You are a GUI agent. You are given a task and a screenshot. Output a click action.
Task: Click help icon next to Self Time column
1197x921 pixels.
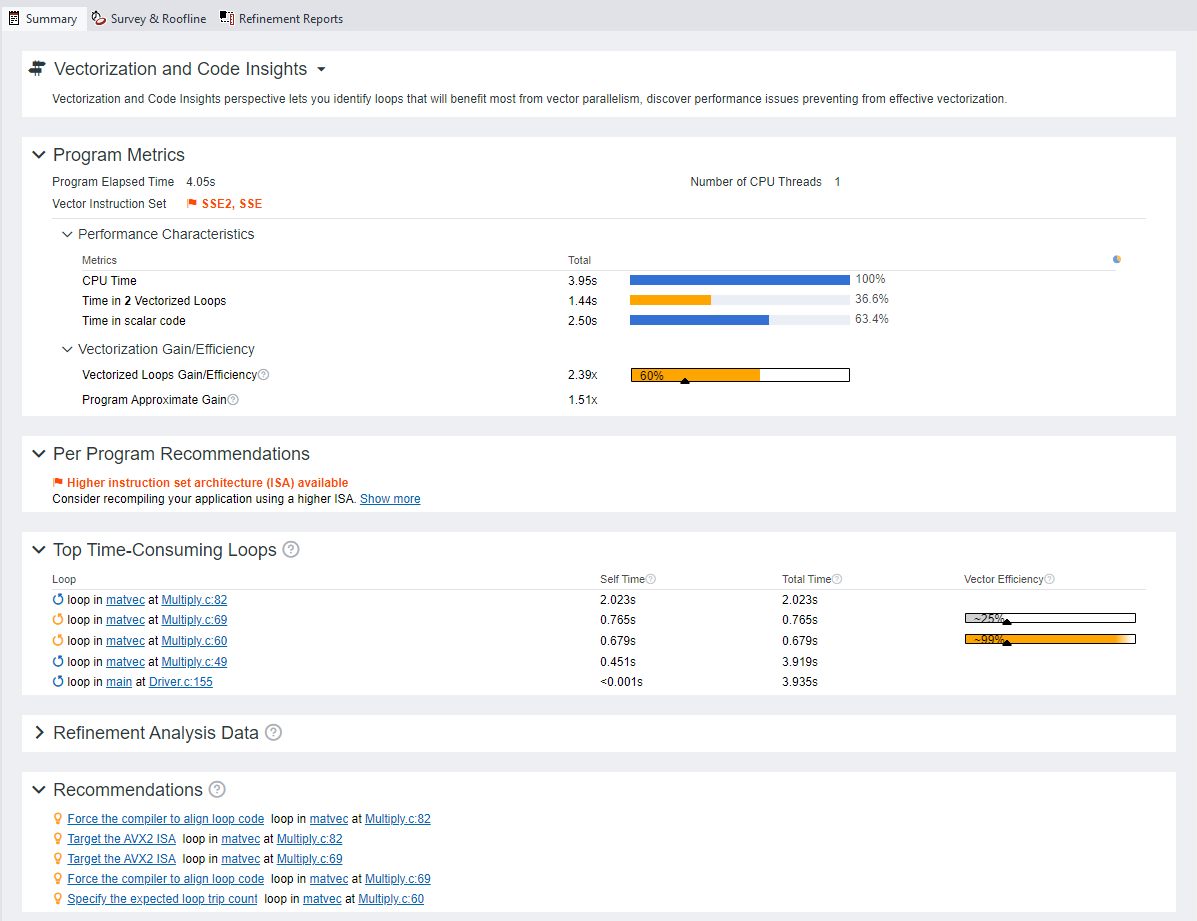pos(650,579)
